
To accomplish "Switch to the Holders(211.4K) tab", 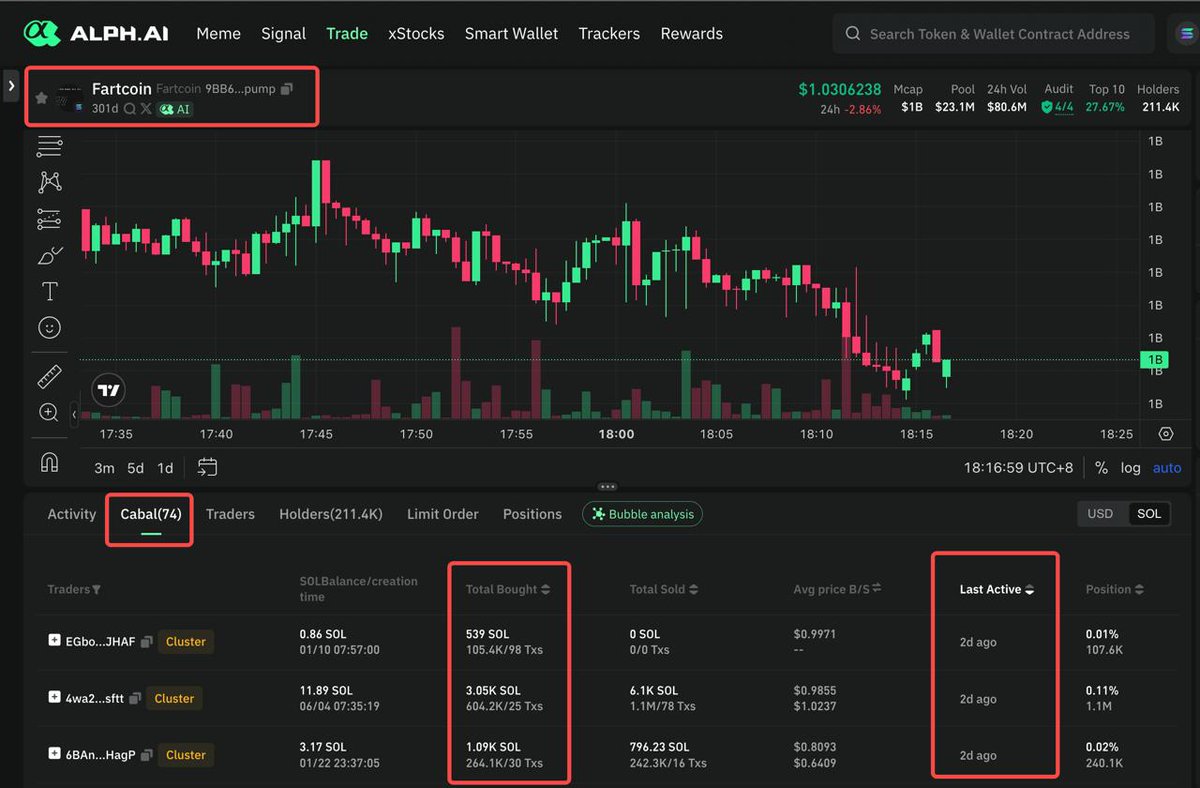I will pyautogui.click(x=331, y=514).
